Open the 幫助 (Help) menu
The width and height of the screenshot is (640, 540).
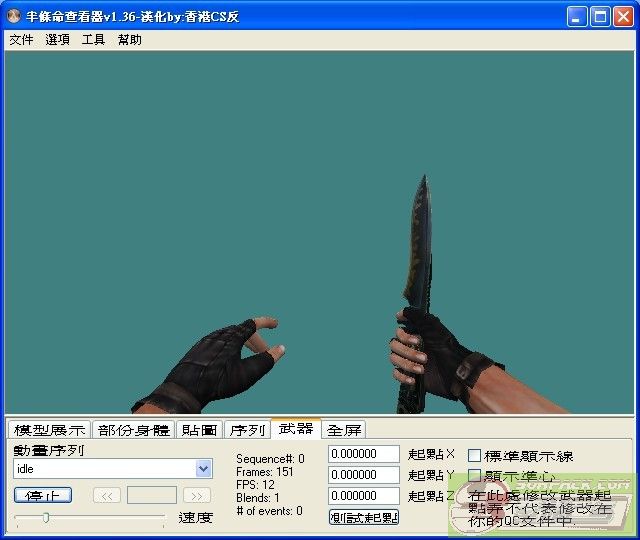[x=129, y=40]
